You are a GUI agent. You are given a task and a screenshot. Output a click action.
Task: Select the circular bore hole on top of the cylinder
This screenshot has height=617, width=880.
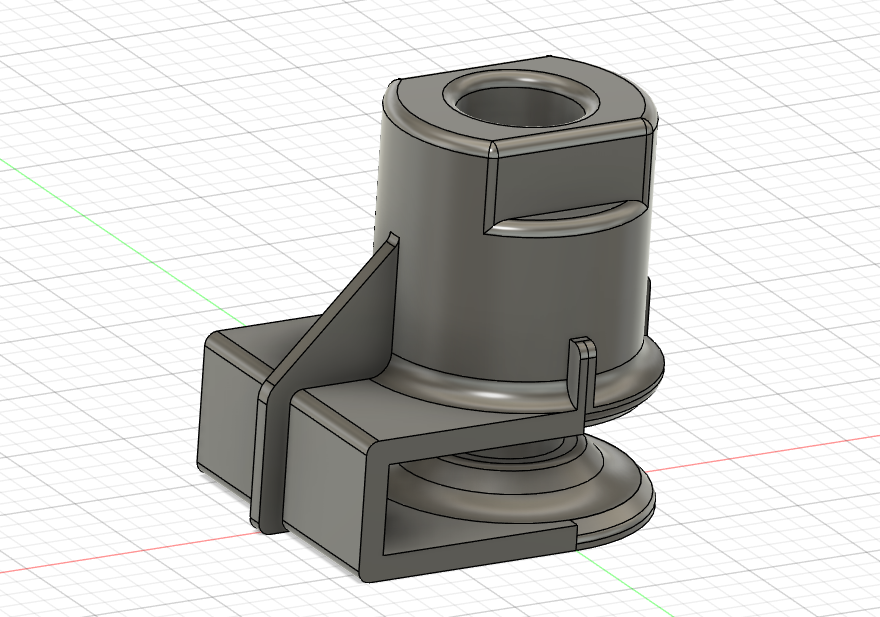click(x=519, y=109)
